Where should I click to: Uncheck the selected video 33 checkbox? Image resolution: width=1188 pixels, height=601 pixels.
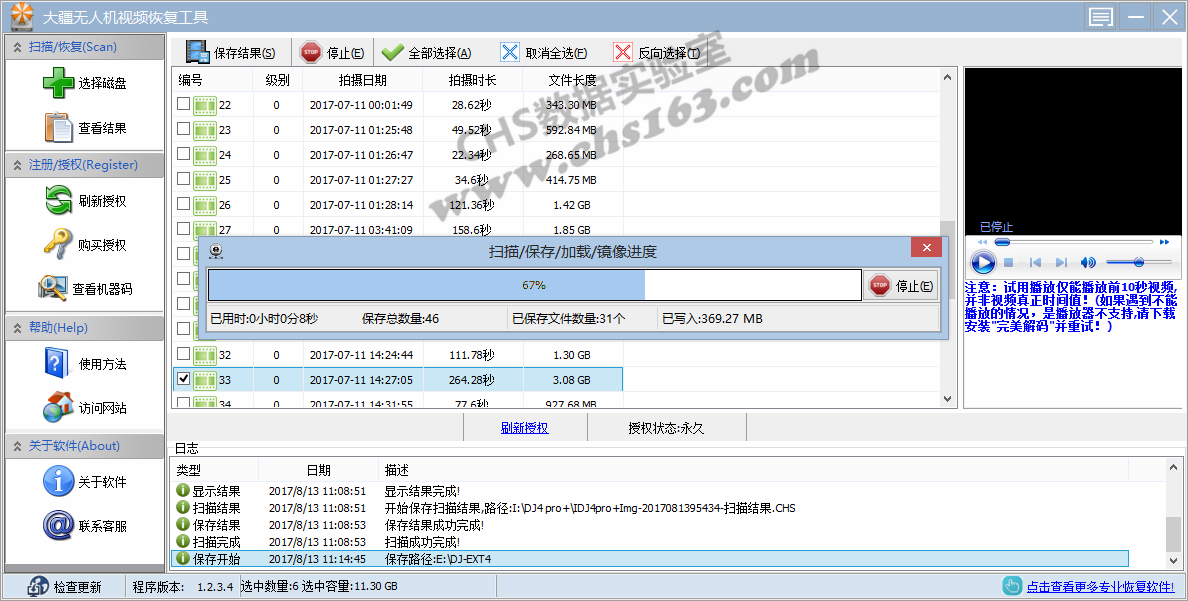tap(183, 378)
